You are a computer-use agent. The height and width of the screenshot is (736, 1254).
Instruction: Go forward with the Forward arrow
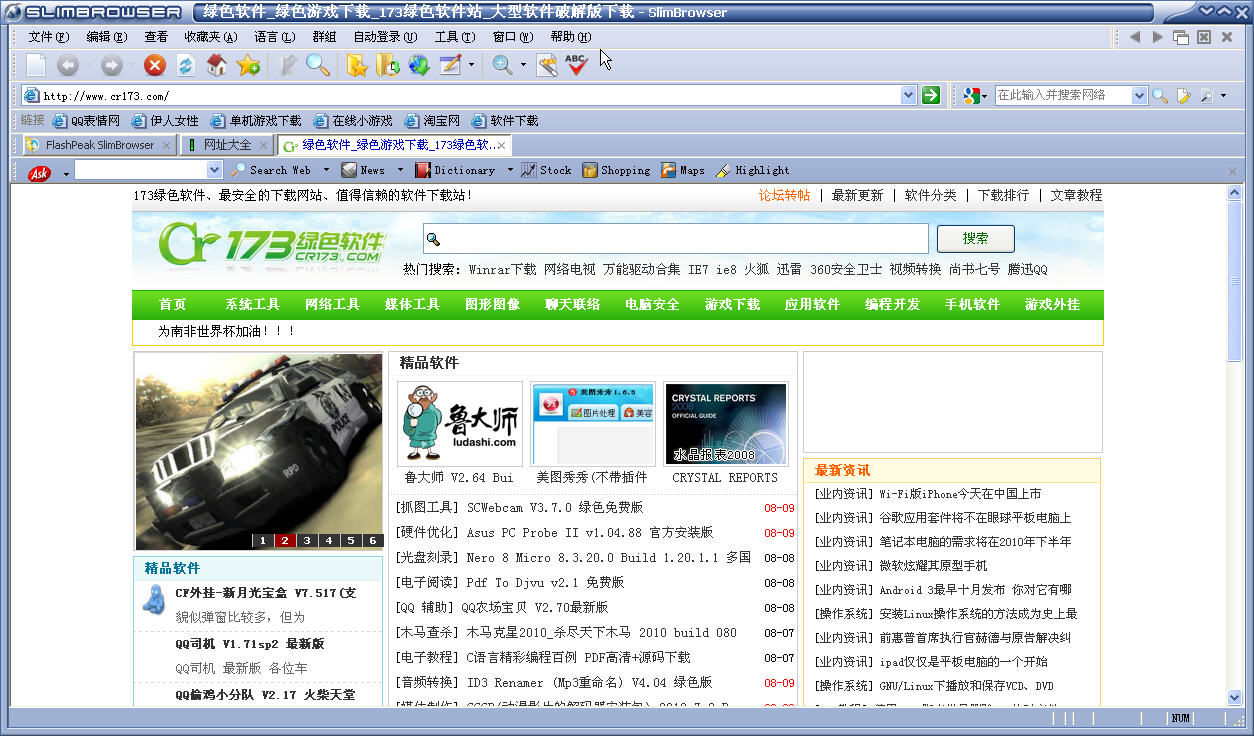tap(111, 66)
